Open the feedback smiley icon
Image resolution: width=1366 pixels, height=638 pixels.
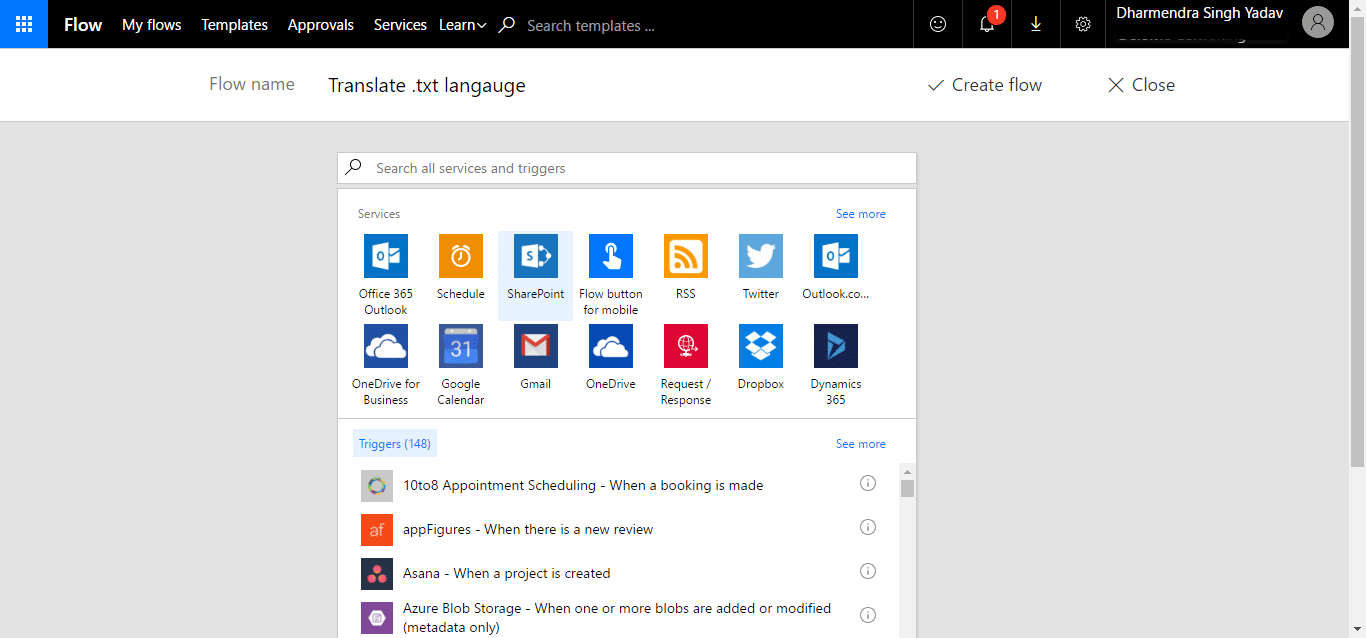(938, 24)
